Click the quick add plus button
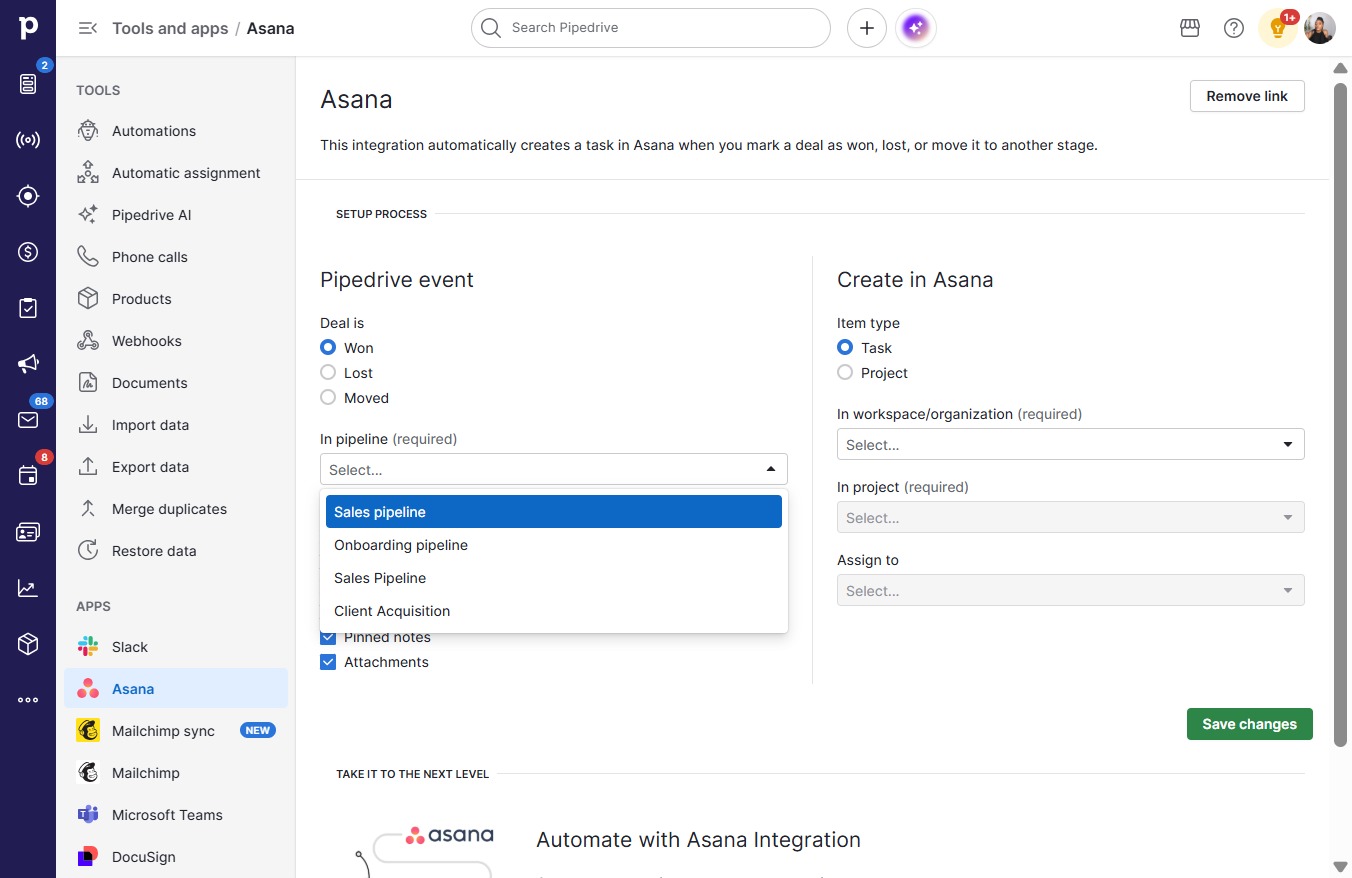 click(x=867, y=28)
